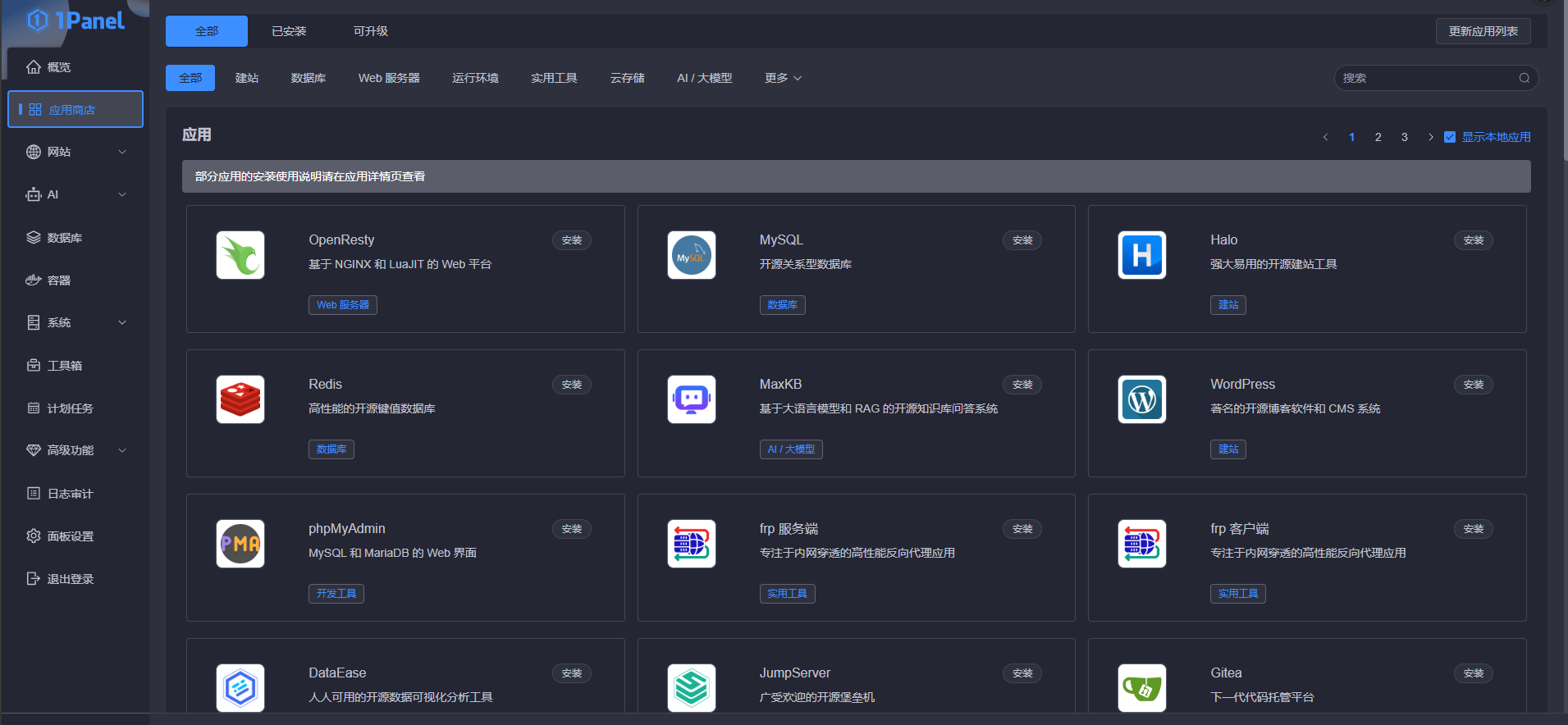1568x725 pixels.
Task: Switch to the 已安装 tab
Action: click(x=289, y=31)
